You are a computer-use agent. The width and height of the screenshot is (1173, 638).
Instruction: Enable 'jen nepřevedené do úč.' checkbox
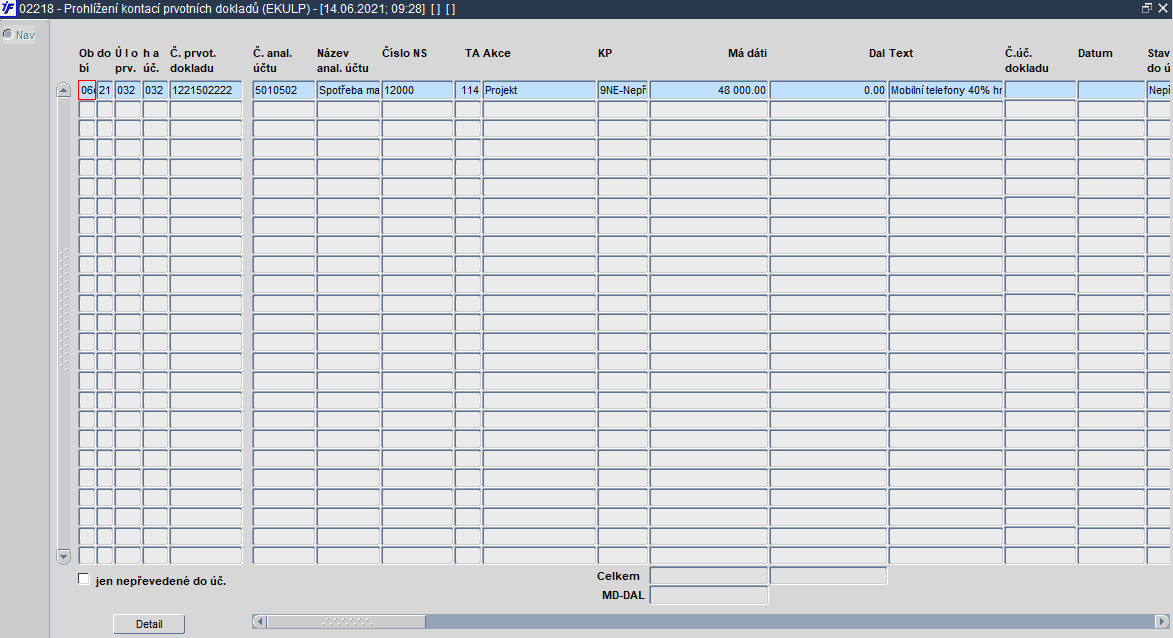tap(84, 580)
